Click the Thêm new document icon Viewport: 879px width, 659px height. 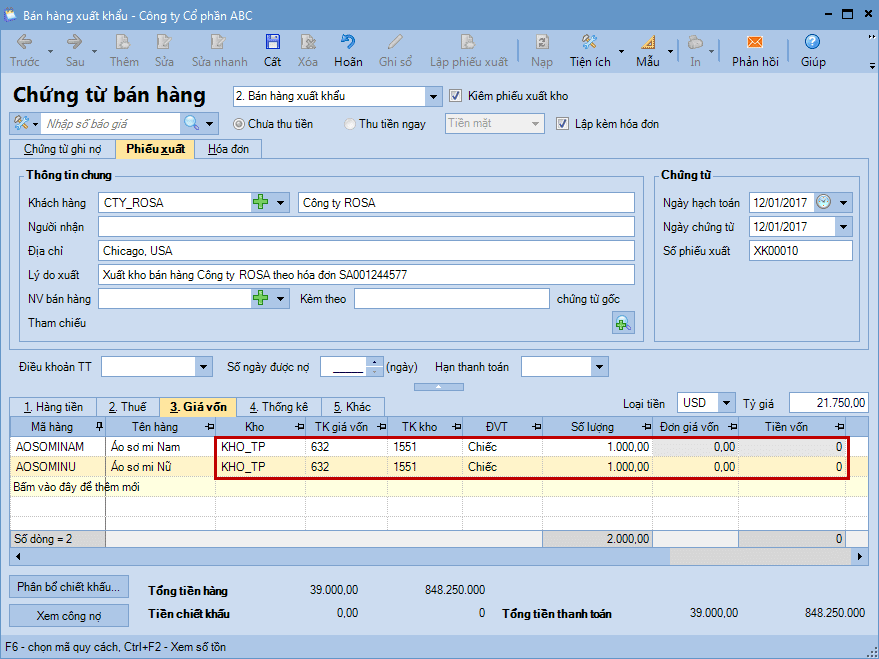(x=123, y=42)
